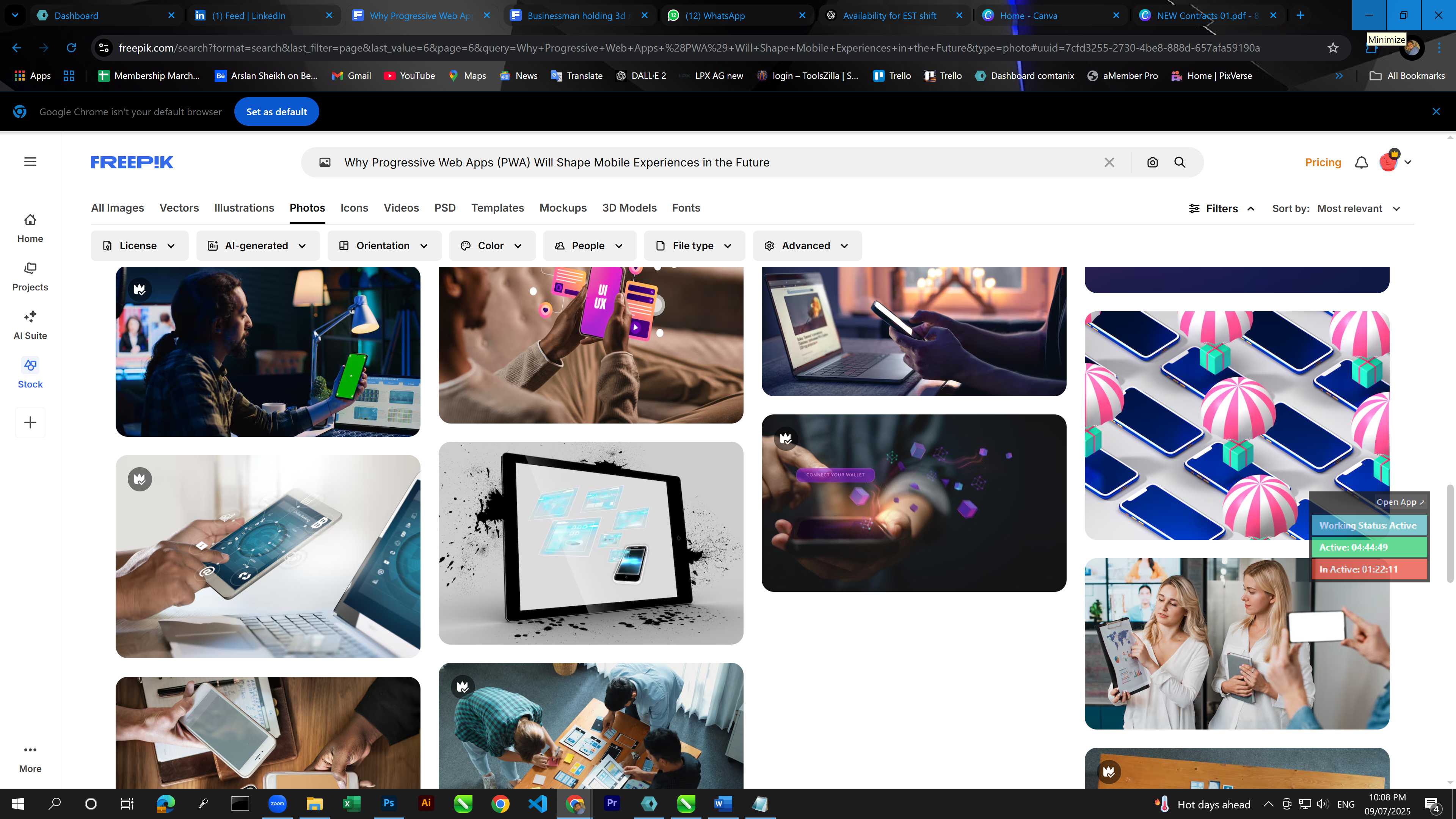
Task: Switch to Icons tab
Action: pyautogui.click(x=355, y=208)
